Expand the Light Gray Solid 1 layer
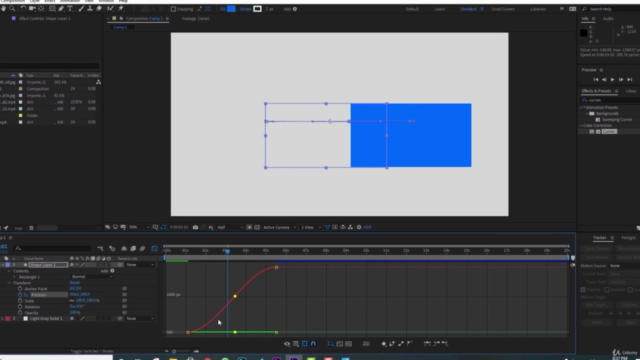The height and width of the screenshot is (360, 640). 2,318
